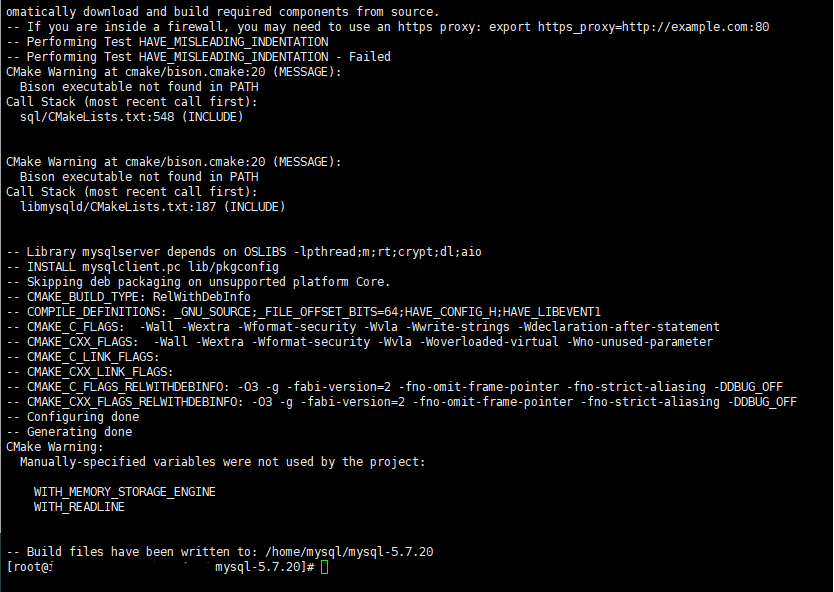Click the libmysqld/CMakeLists.txt:187 call stack line

(x=152, y=206)
